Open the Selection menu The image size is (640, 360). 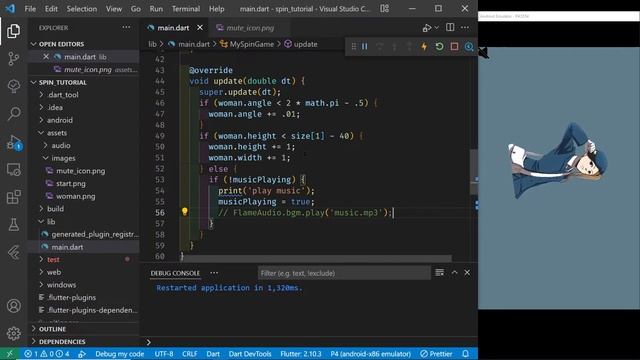(x=82, y=9)
